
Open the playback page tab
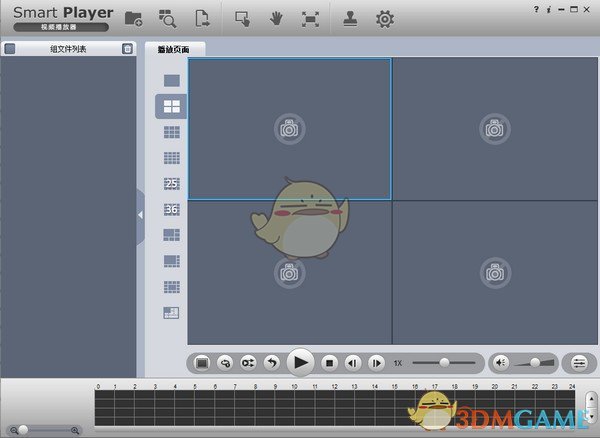[174, 49]
